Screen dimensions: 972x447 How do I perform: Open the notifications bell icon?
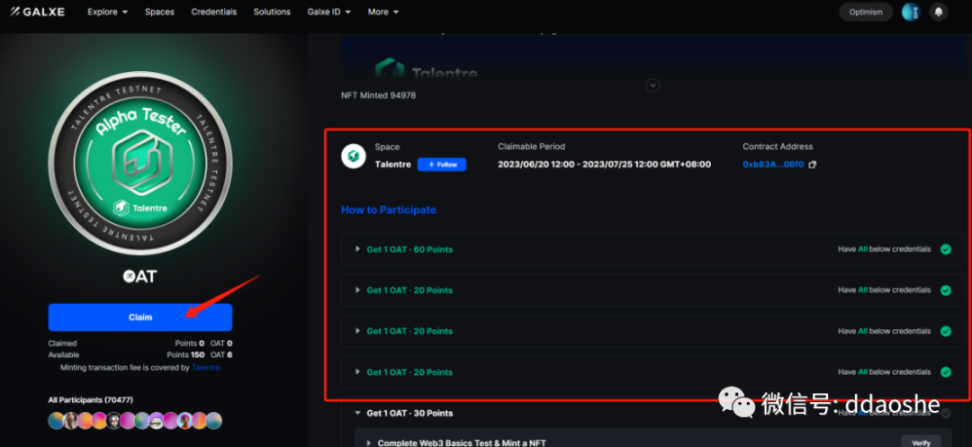click(x=938, y=12)
